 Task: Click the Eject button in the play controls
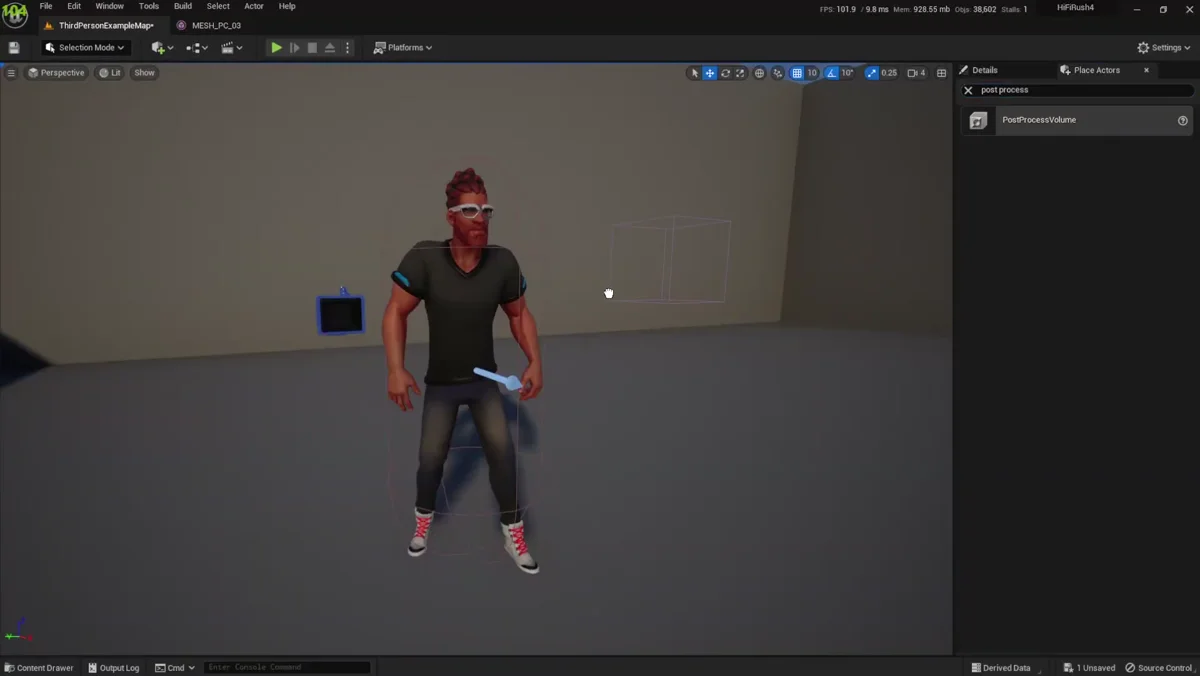coord(329,47)
